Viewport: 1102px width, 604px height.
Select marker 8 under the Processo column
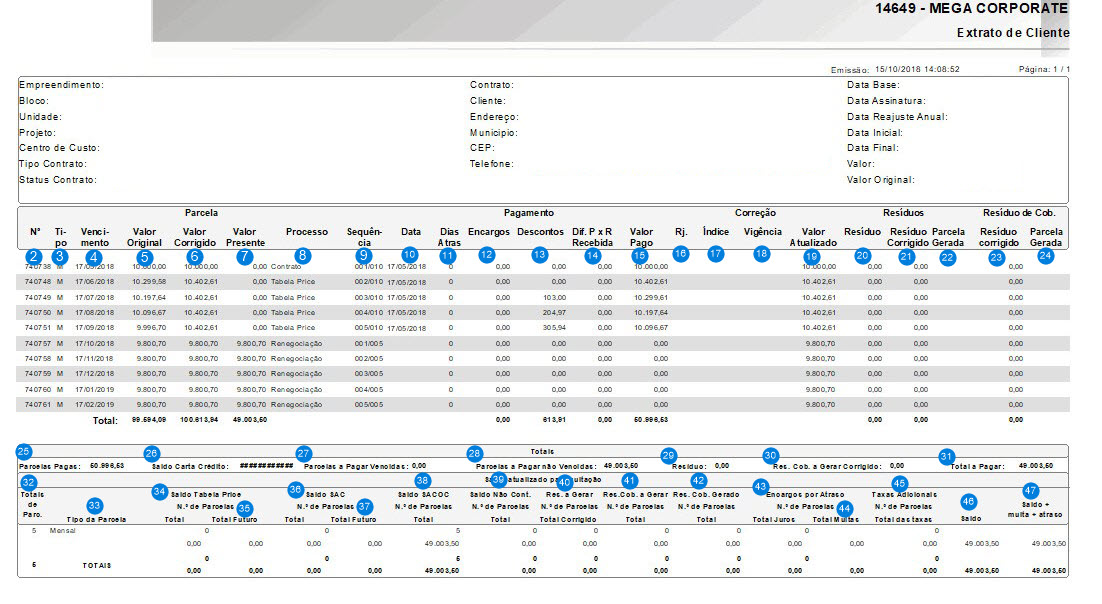click(x=302, y=256)
